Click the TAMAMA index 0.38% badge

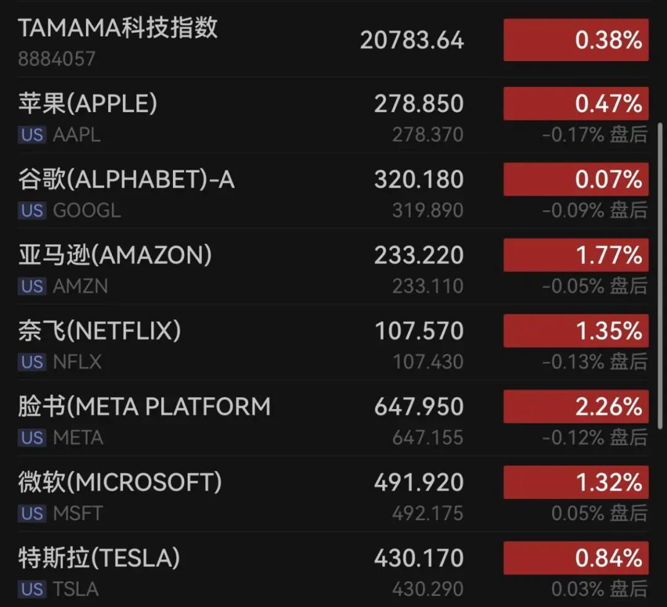click(574, 41)
